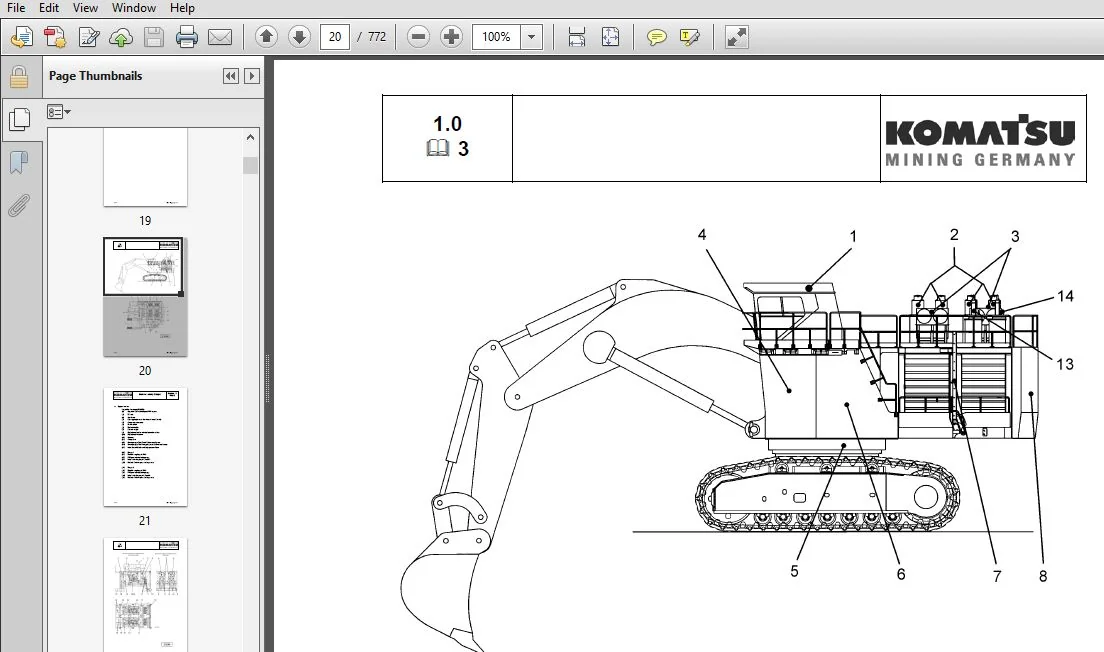The height and width of the screenshot is (652, 1104).
Task: Add a sticky note comment
Action: coord(656,37)
